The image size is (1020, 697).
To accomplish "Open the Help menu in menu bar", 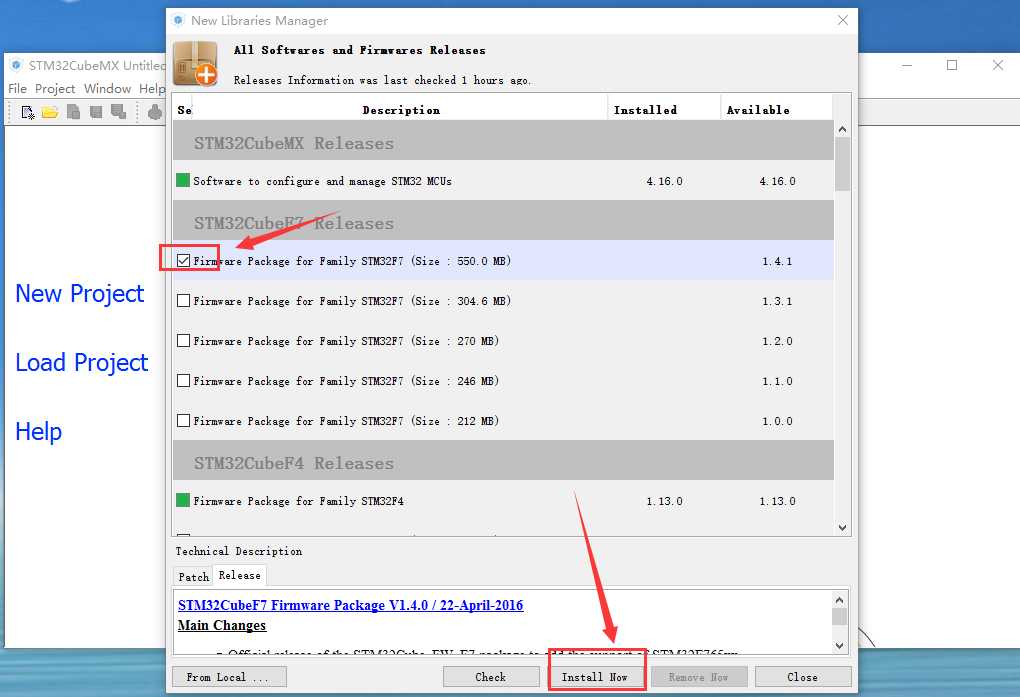I will [152, 89].
